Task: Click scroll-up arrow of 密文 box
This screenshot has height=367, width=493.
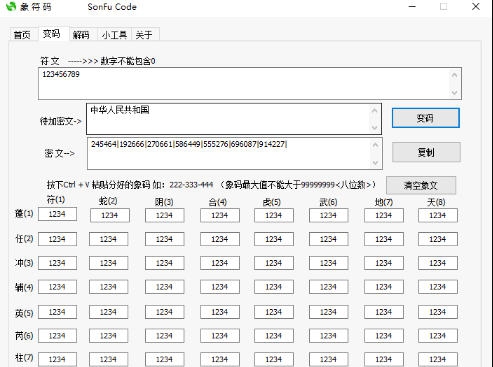Action: click(375, 145)
